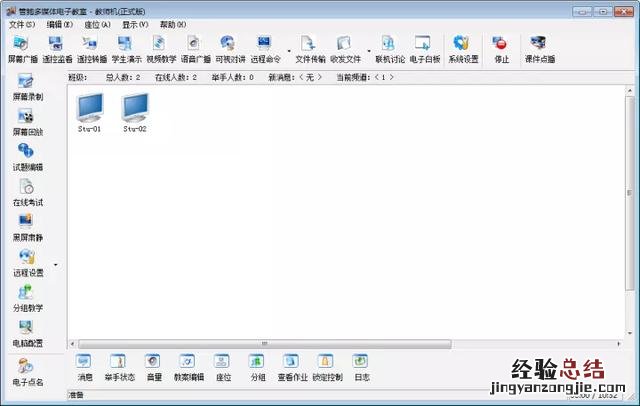Open the 显示 menu
This screenshot has height=406, width=640.
point(135,24)
